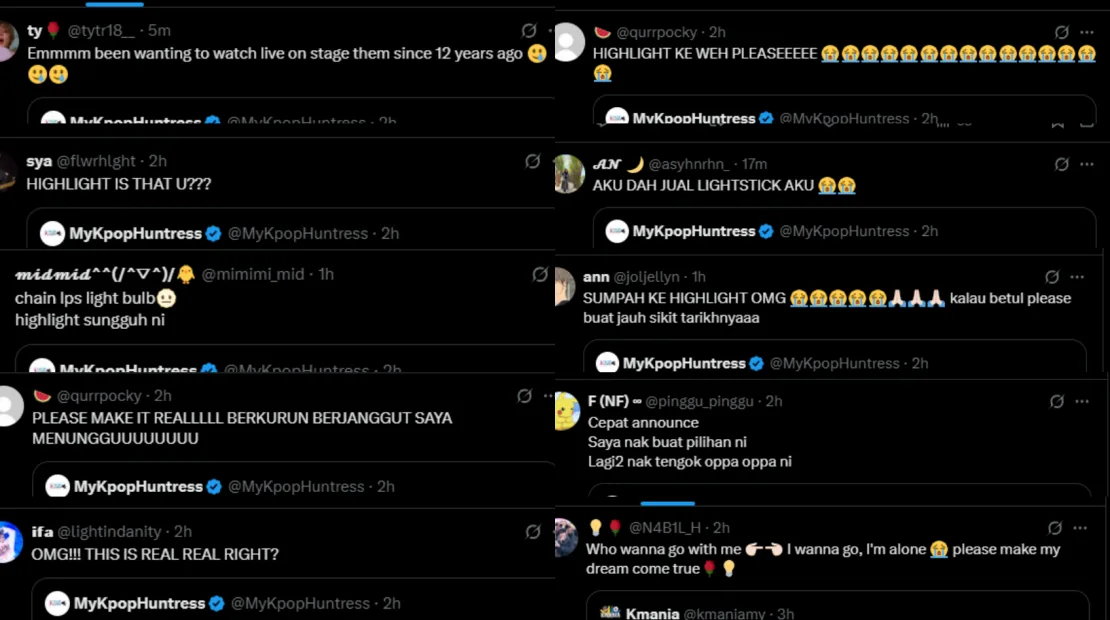
Task: Open ifa's profile avatar
Action: 10,541
